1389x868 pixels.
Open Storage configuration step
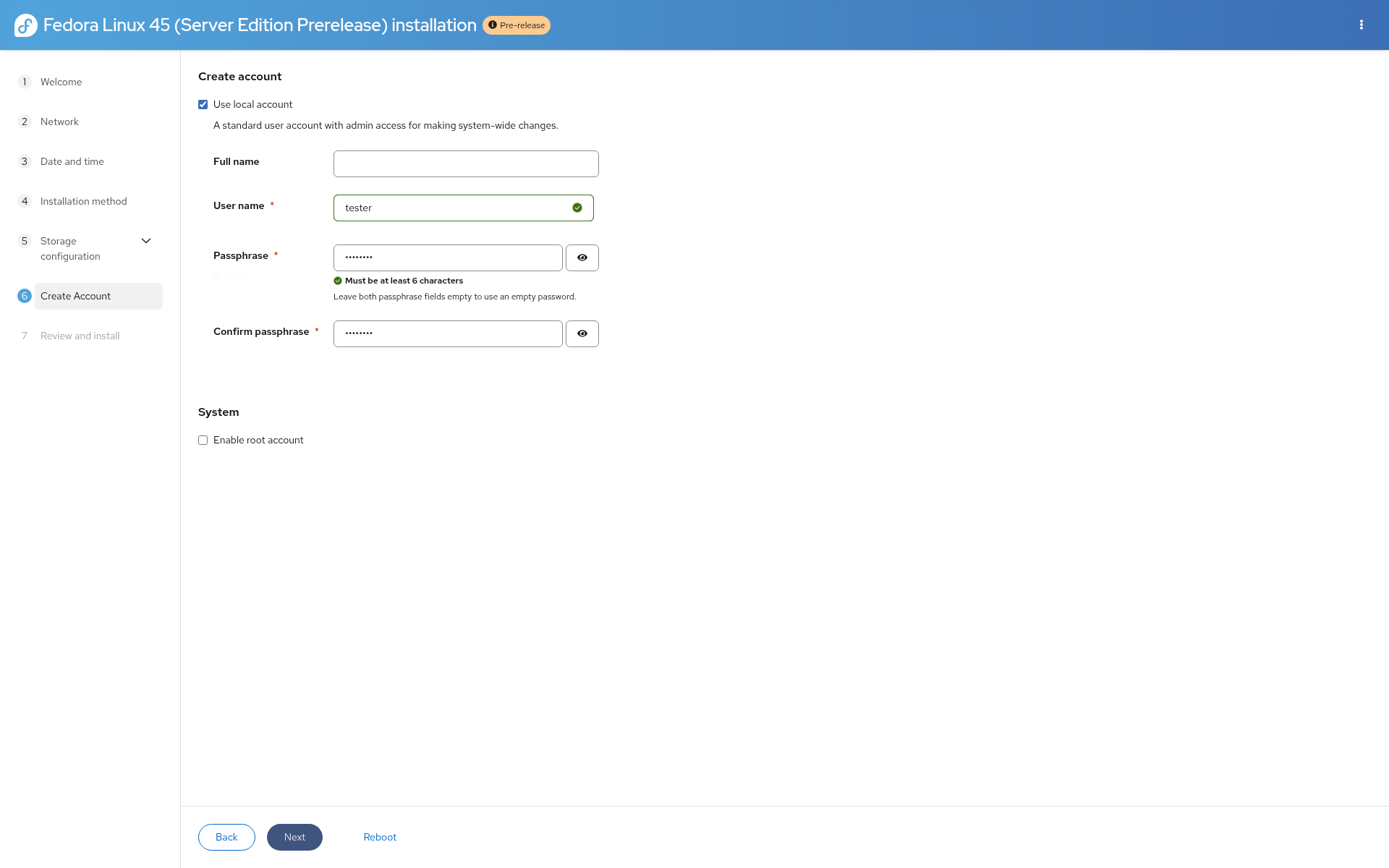click(70, 249)
